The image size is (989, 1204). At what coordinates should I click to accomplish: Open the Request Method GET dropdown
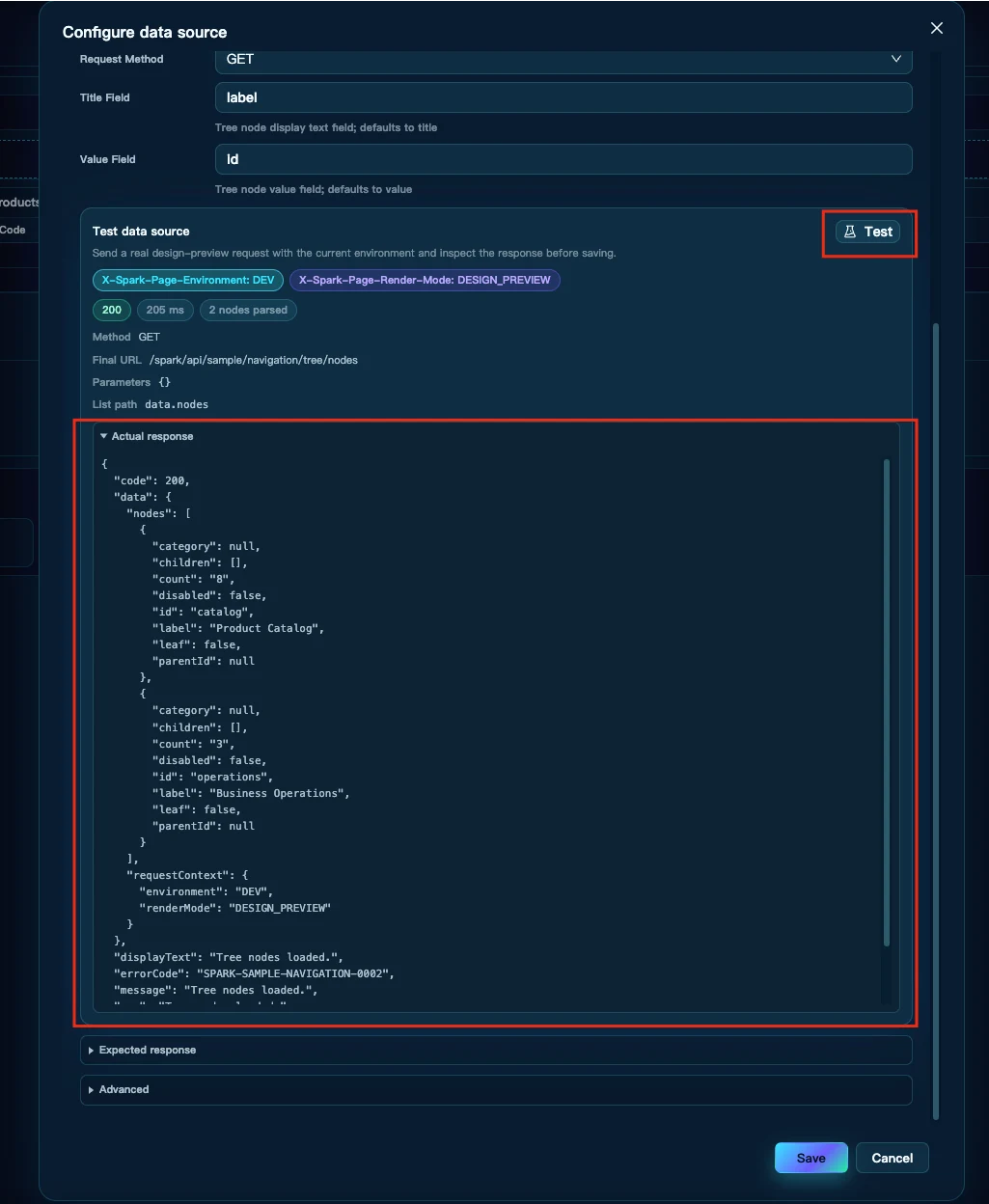563,59
